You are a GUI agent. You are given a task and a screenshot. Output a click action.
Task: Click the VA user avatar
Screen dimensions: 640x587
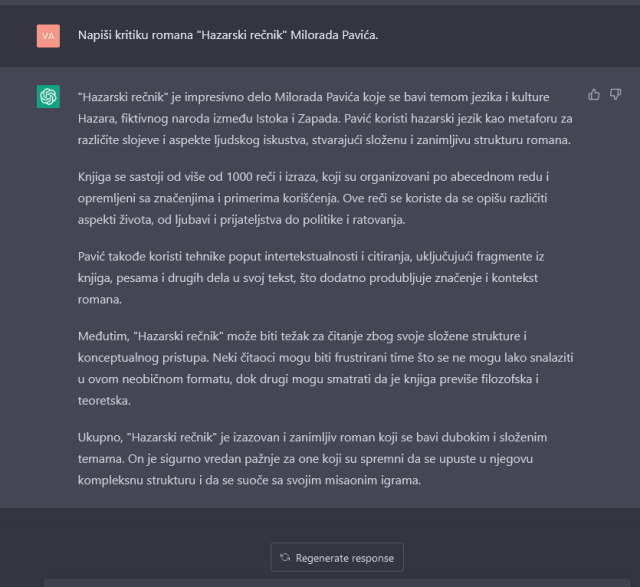tap(48, 36)
